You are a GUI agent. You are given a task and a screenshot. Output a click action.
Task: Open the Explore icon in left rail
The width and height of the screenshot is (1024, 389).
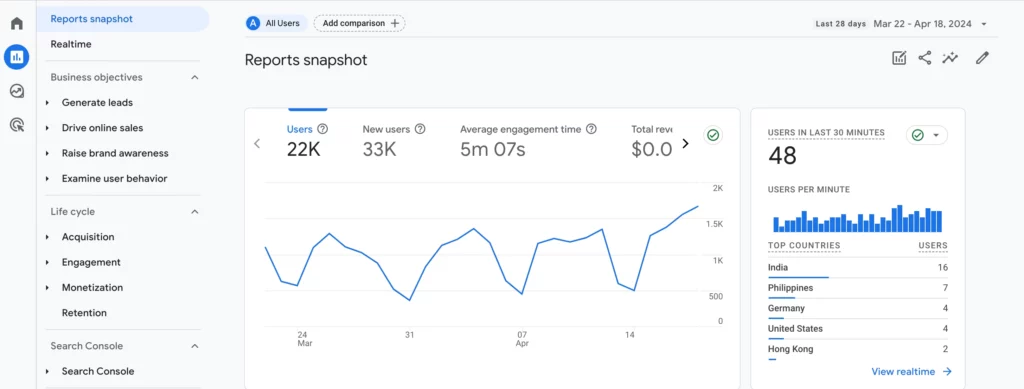point(17,91)
